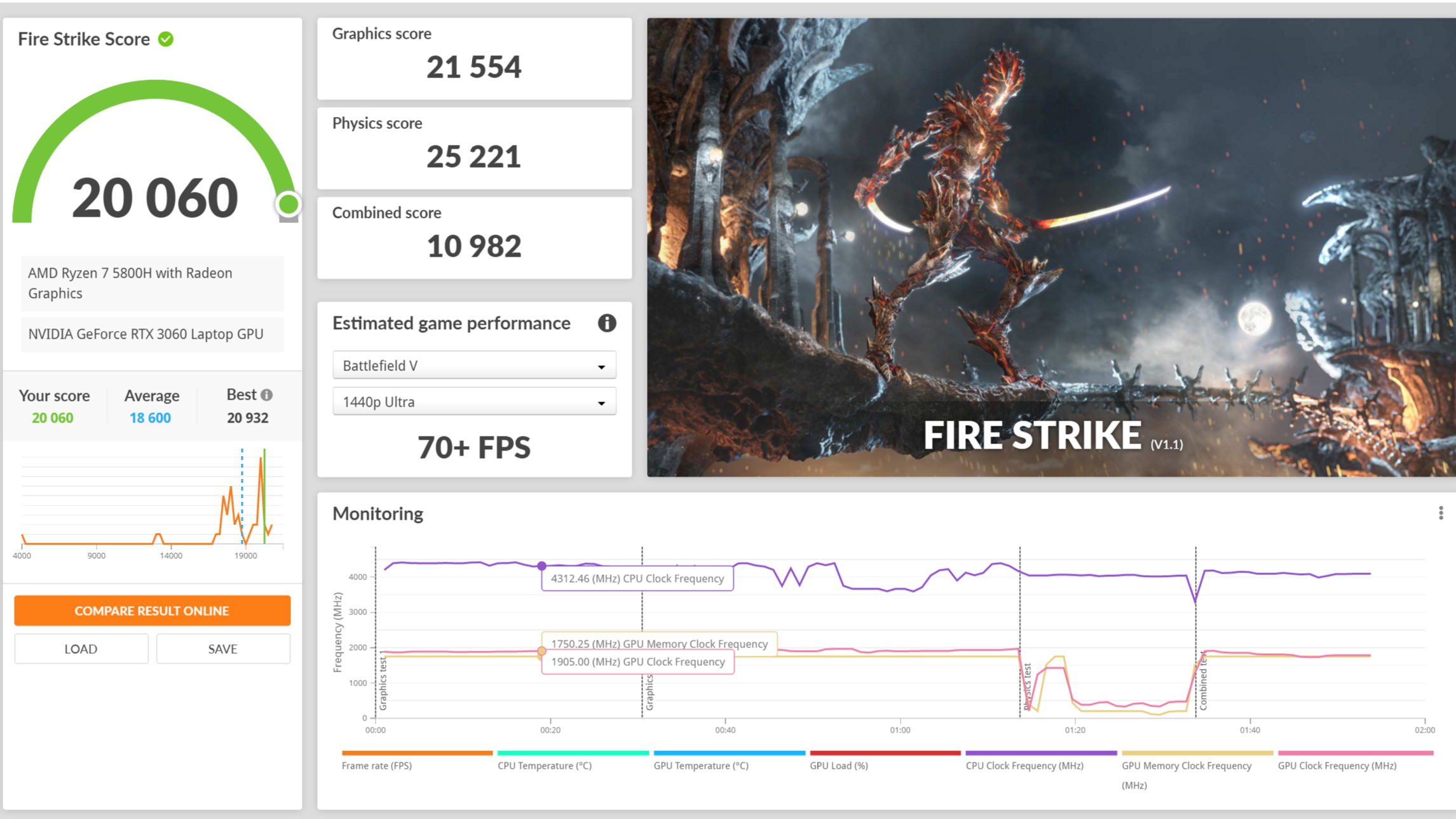Toggle CPU Temperature legend series
This screenshot has width=1456, height=819.
click(544, 765)
